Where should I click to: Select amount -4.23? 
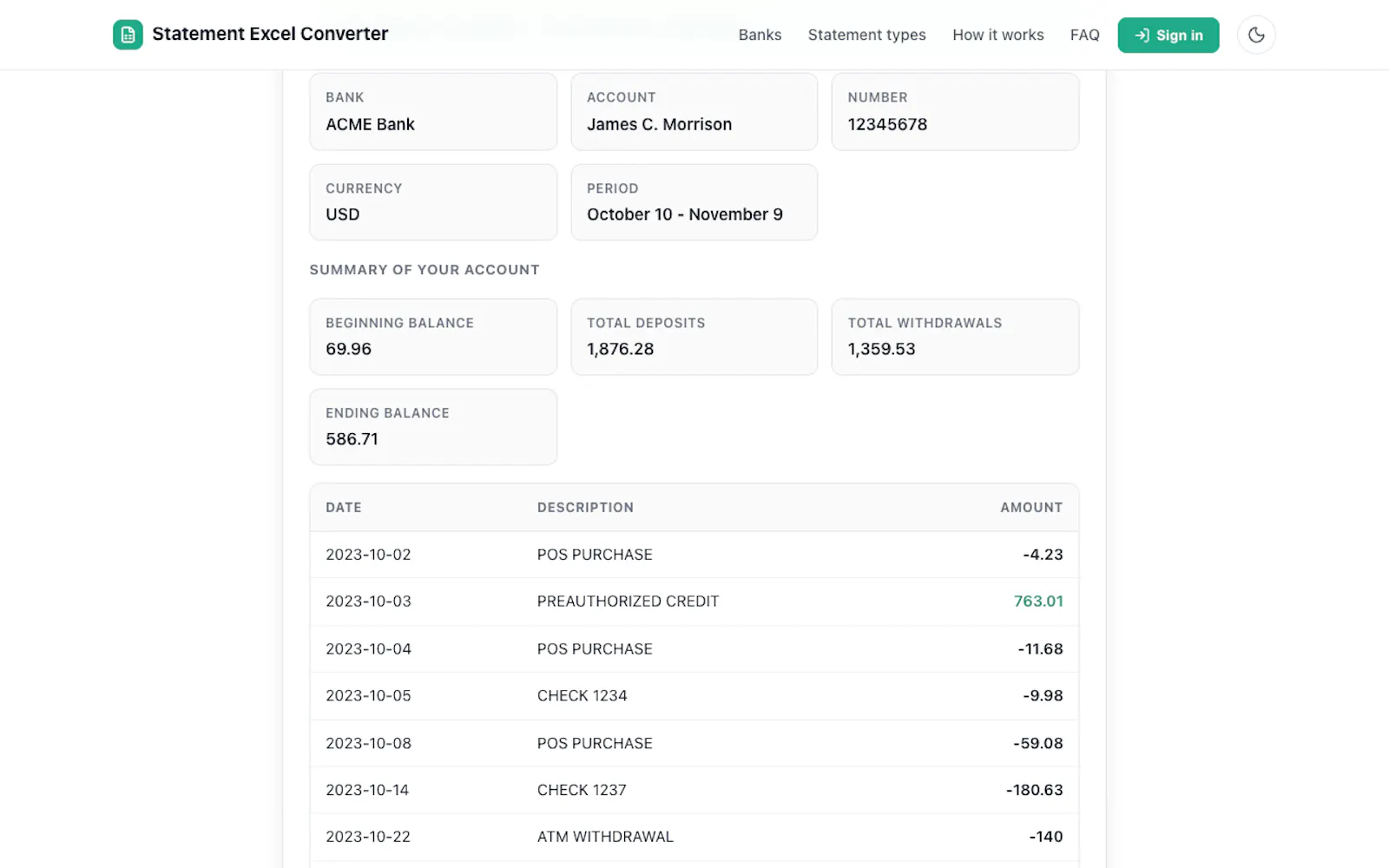[1043, 555]
